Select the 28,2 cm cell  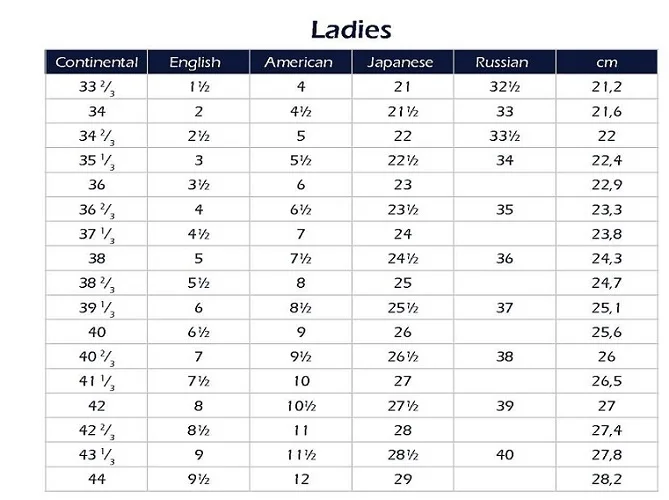point(607,479)
